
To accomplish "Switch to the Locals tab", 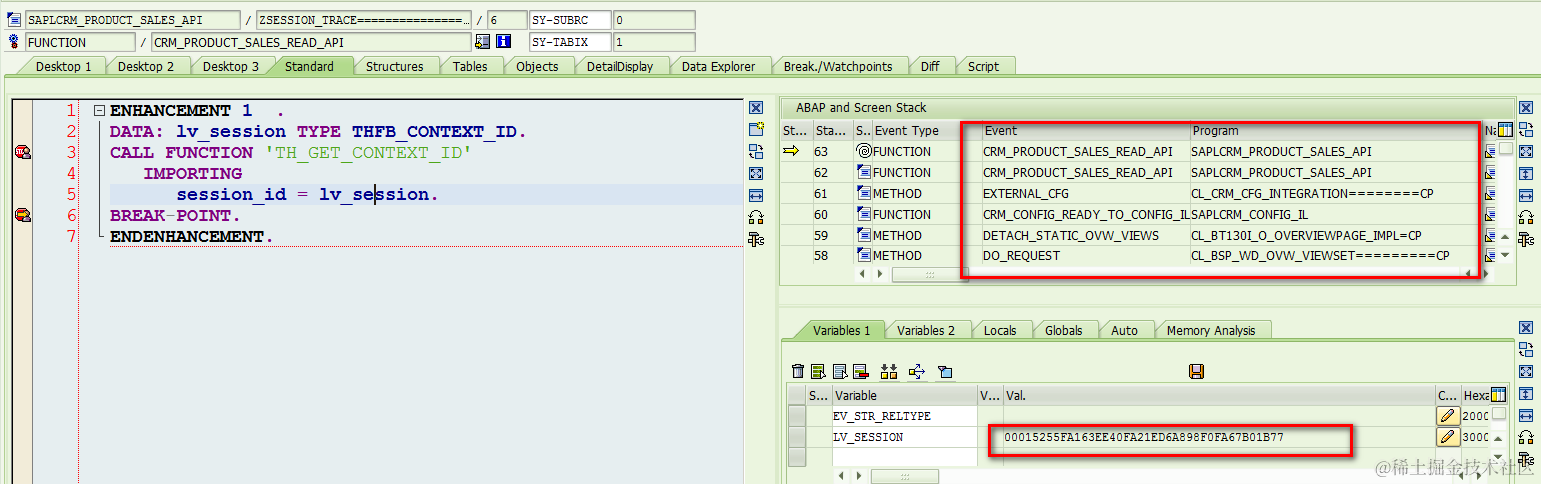I will tap(1000, 330).
